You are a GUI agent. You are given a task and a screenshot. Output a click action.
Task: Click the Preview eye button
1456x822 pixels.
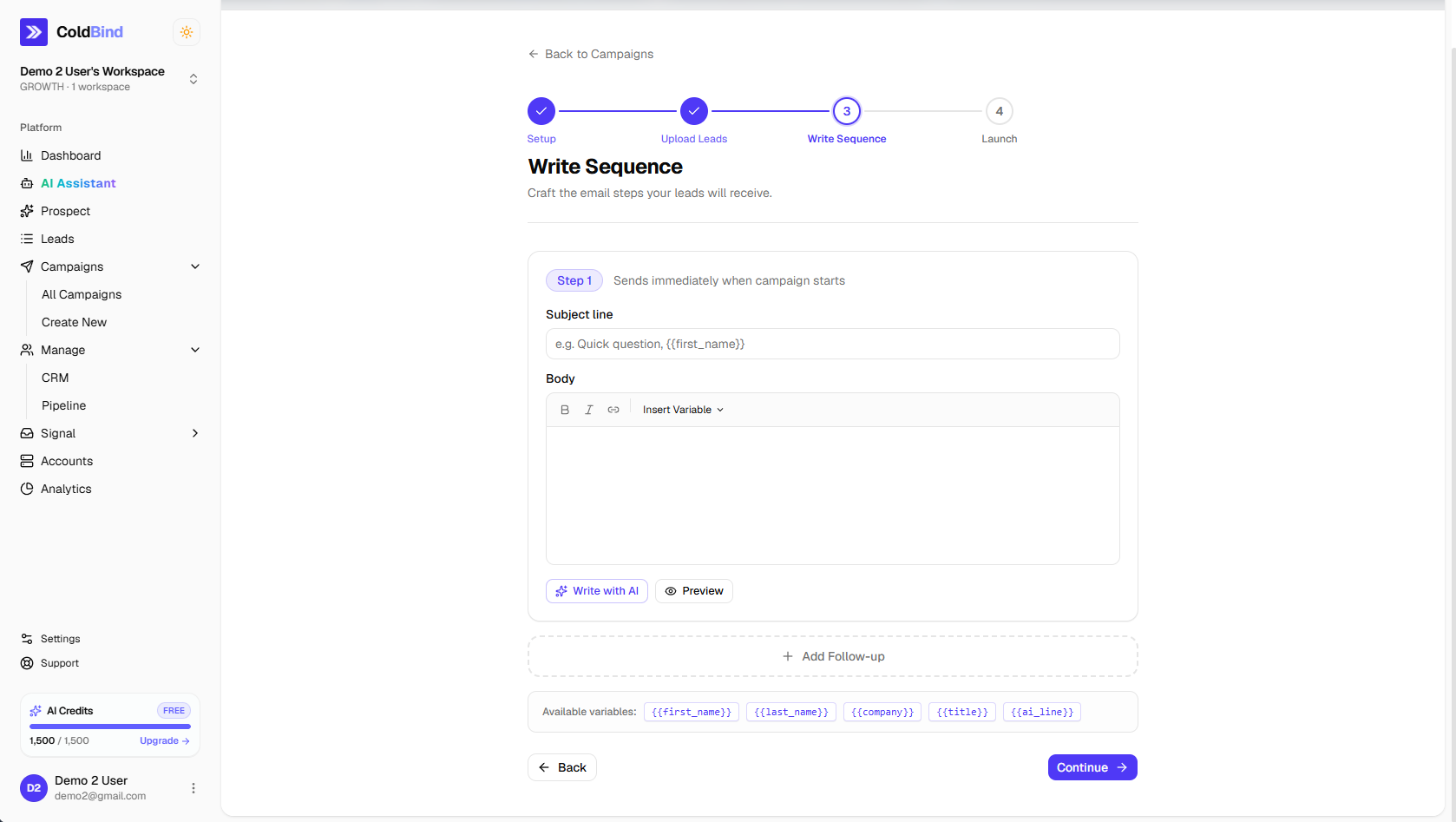click(x=694, y=591)
